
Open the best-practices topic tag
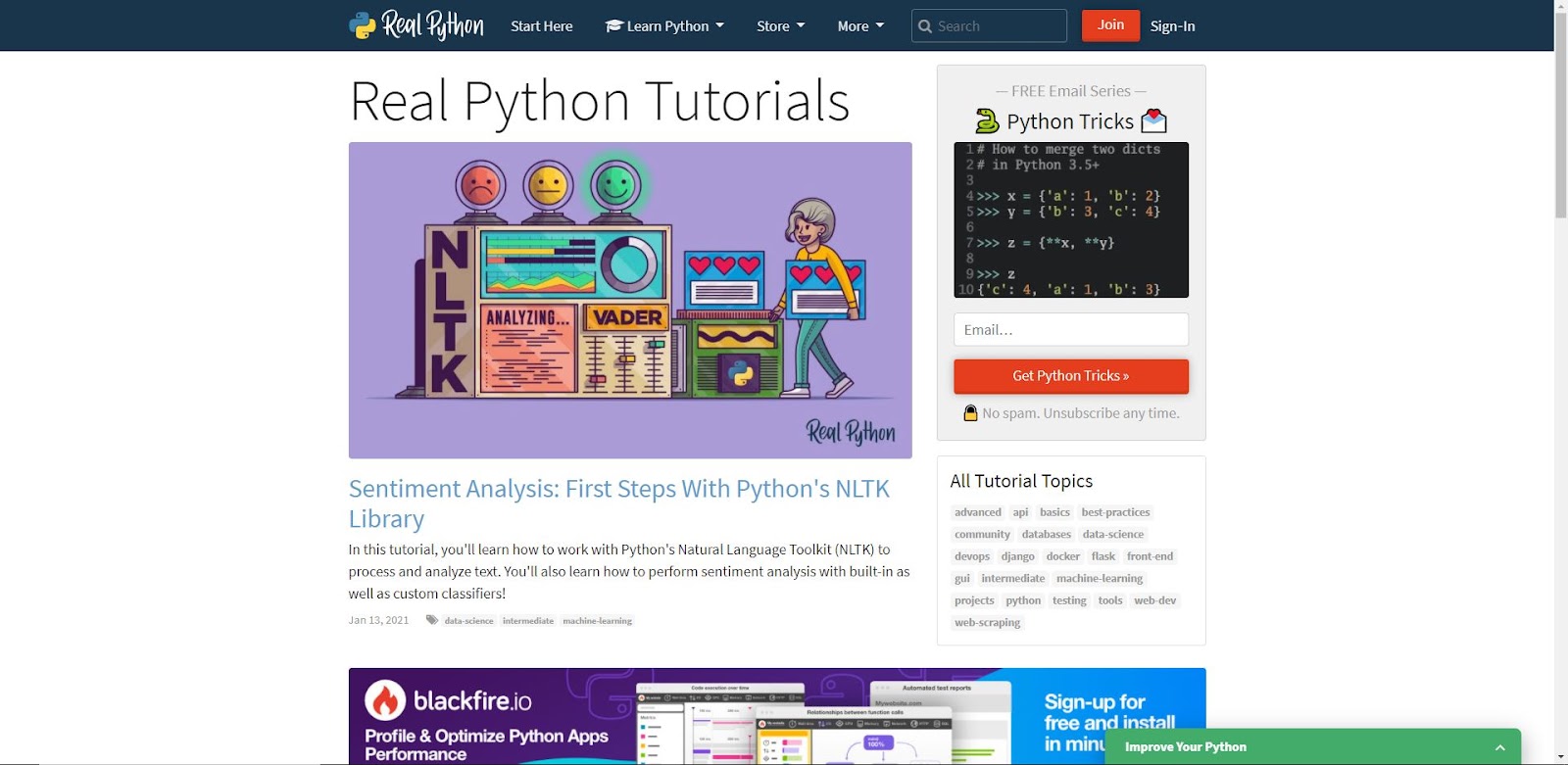coord(1115,512)
